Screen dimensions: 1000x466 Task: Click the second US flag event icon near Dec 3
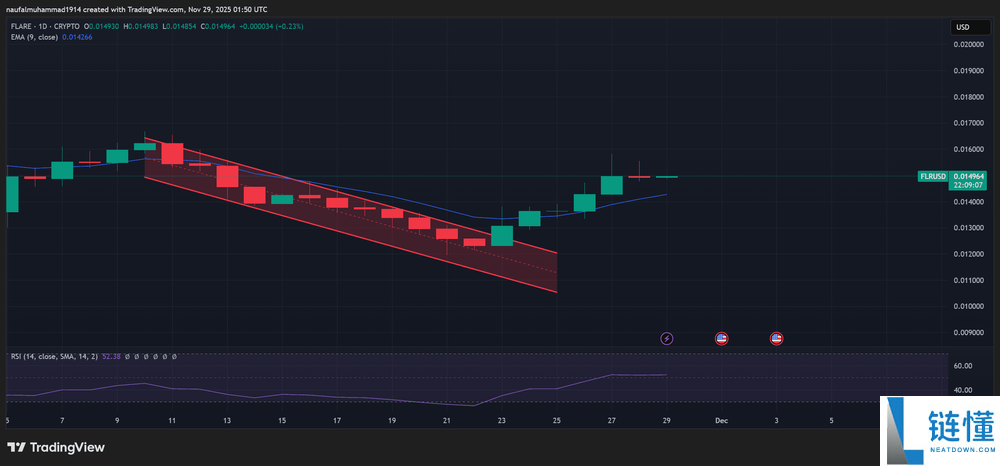coord(775,339)
